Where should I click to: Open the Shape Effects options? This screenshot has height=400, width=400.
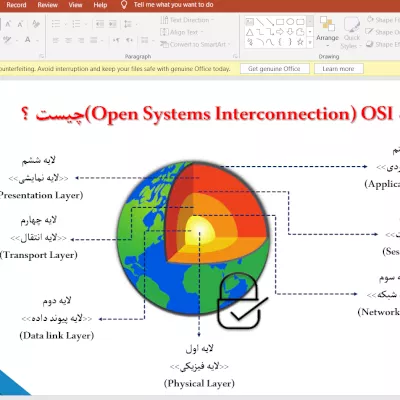click(x=383, y=44)
